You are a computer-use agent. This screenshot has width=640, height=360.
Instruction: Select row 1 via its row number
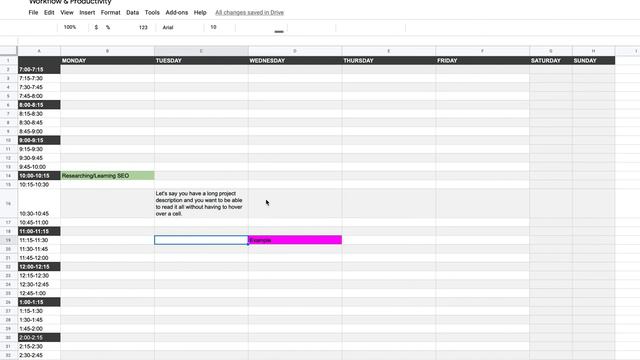(x=8, y=60)
